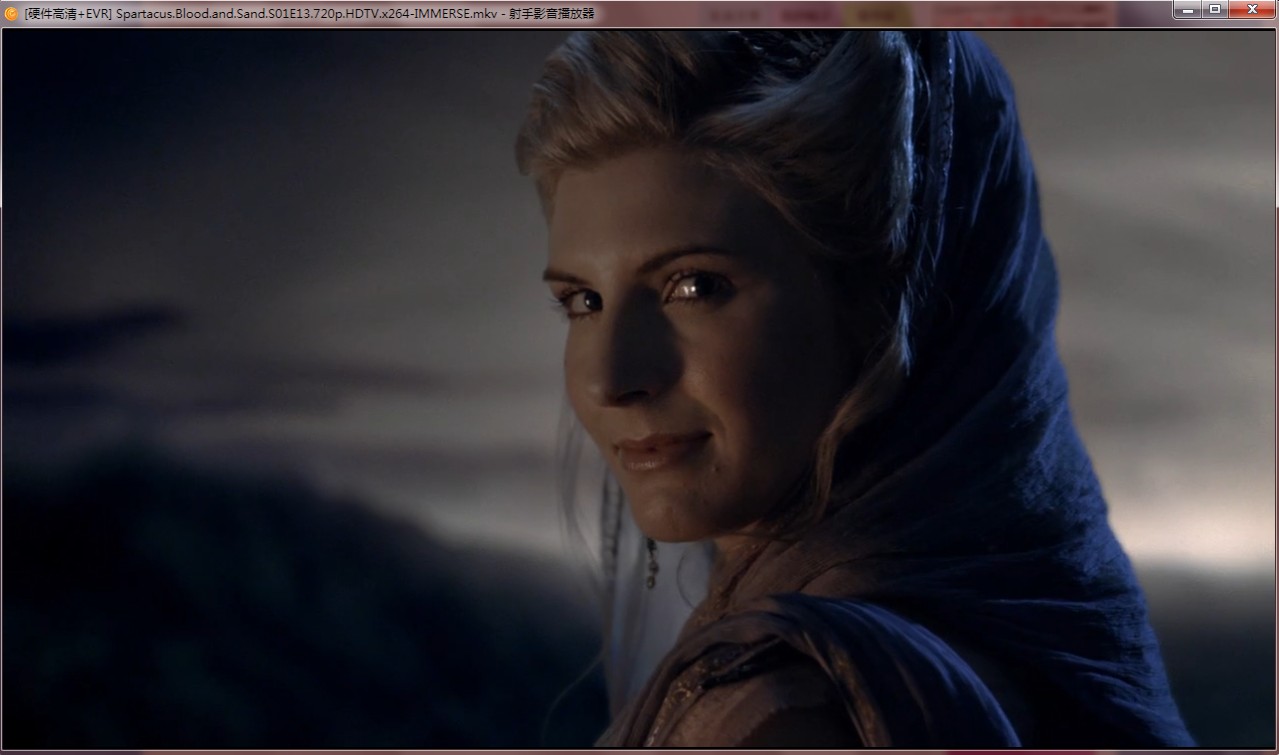Minimize the player window
Viewport: 1279px width, 755px height.
pyautogui.click(x=1187, y=9)
